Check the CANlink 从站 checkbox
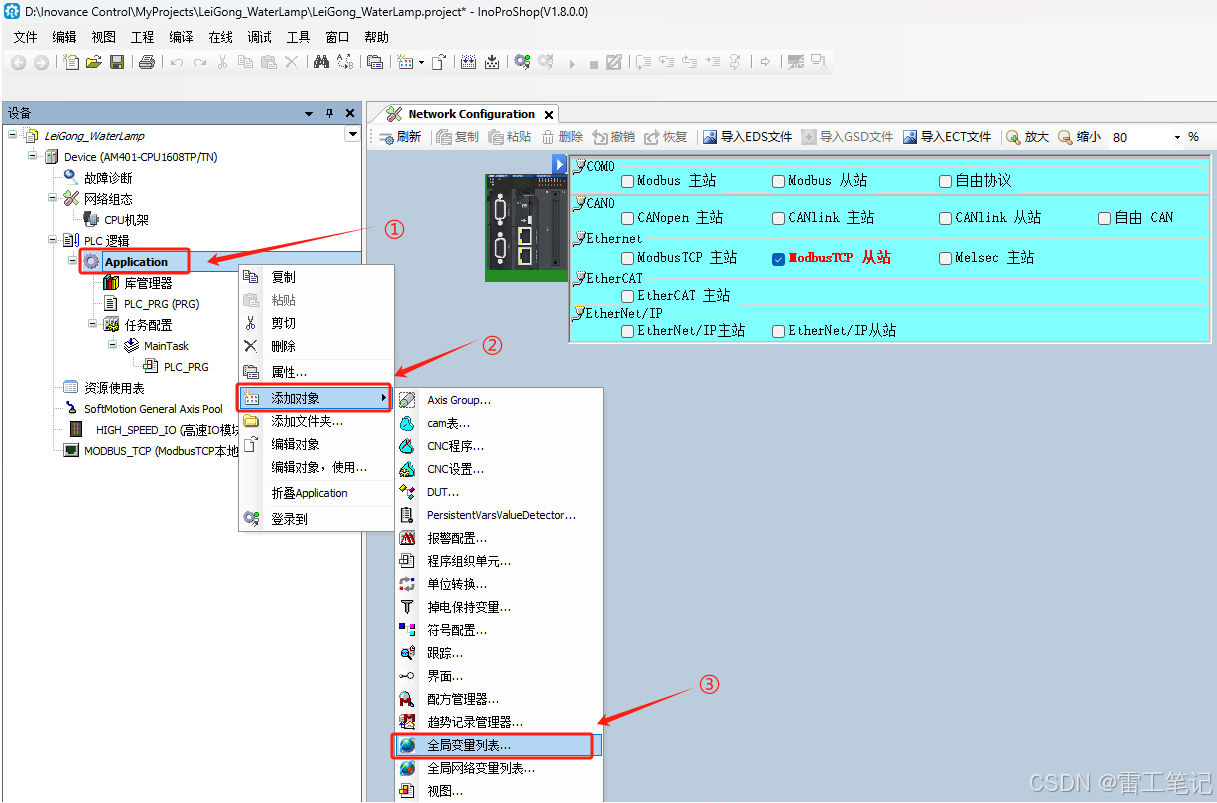The width and height of the screenshot is (1217, 803). click(x=945, y=218)
